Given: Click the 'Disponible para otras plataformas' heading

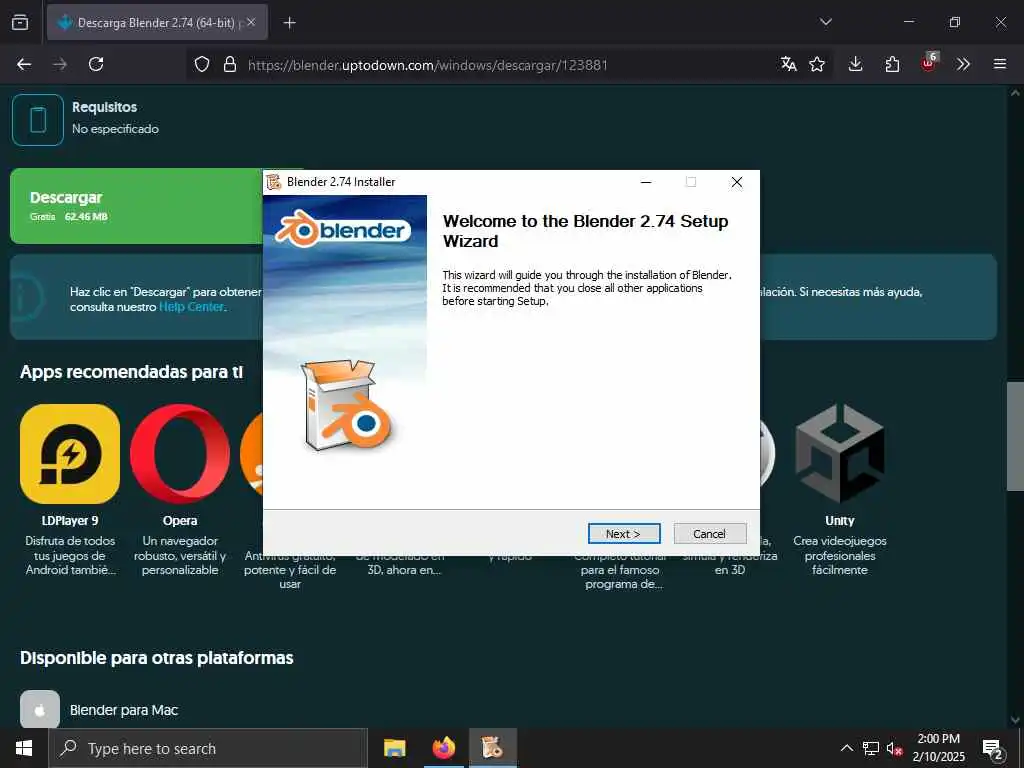Looking at the screenshot, I should coord(157,658).
